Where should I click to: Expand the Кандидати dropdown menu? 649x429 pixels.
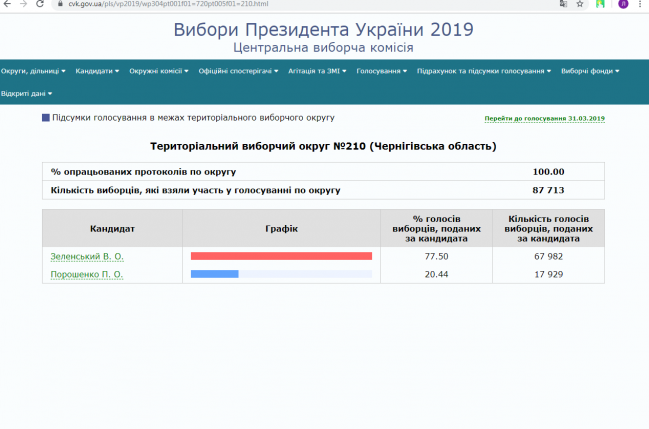click(97, 71)
